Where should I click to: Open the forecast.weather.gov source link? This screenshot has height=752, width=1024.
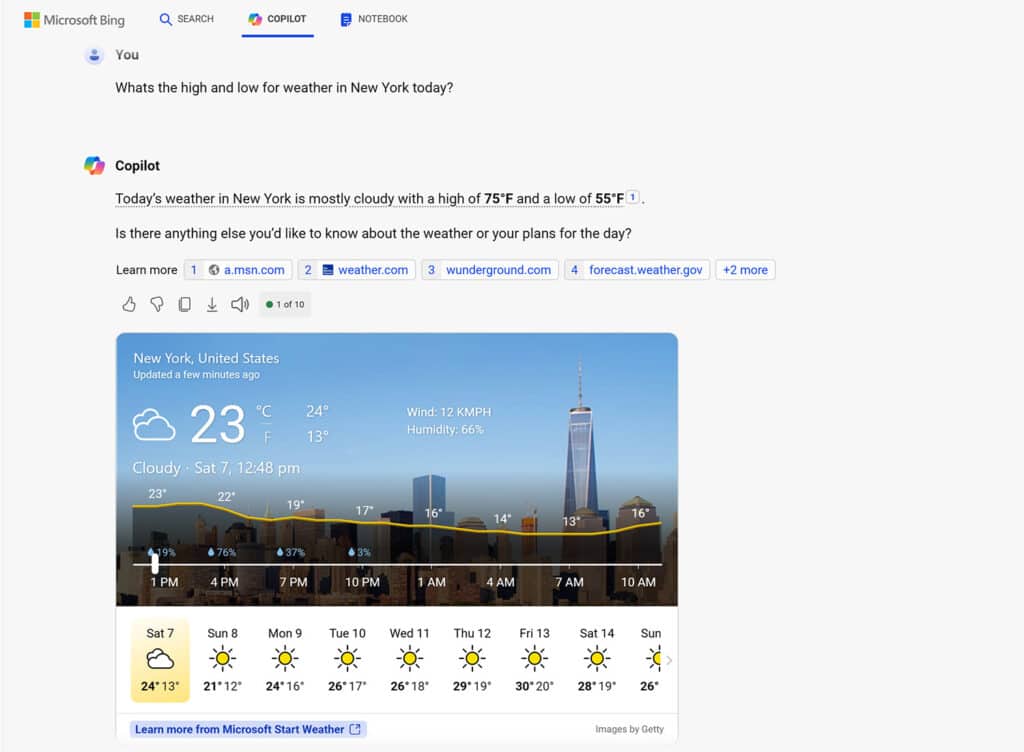tap(637, 270)
